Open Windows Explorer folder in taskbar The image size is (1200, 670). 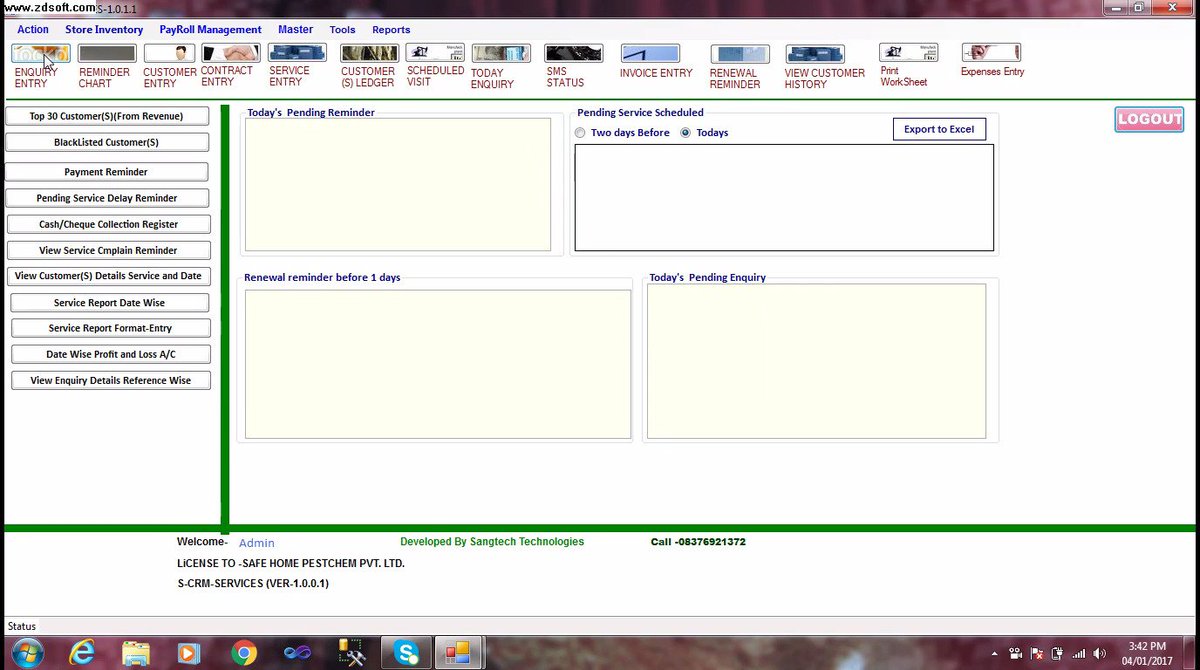point(136,653)
